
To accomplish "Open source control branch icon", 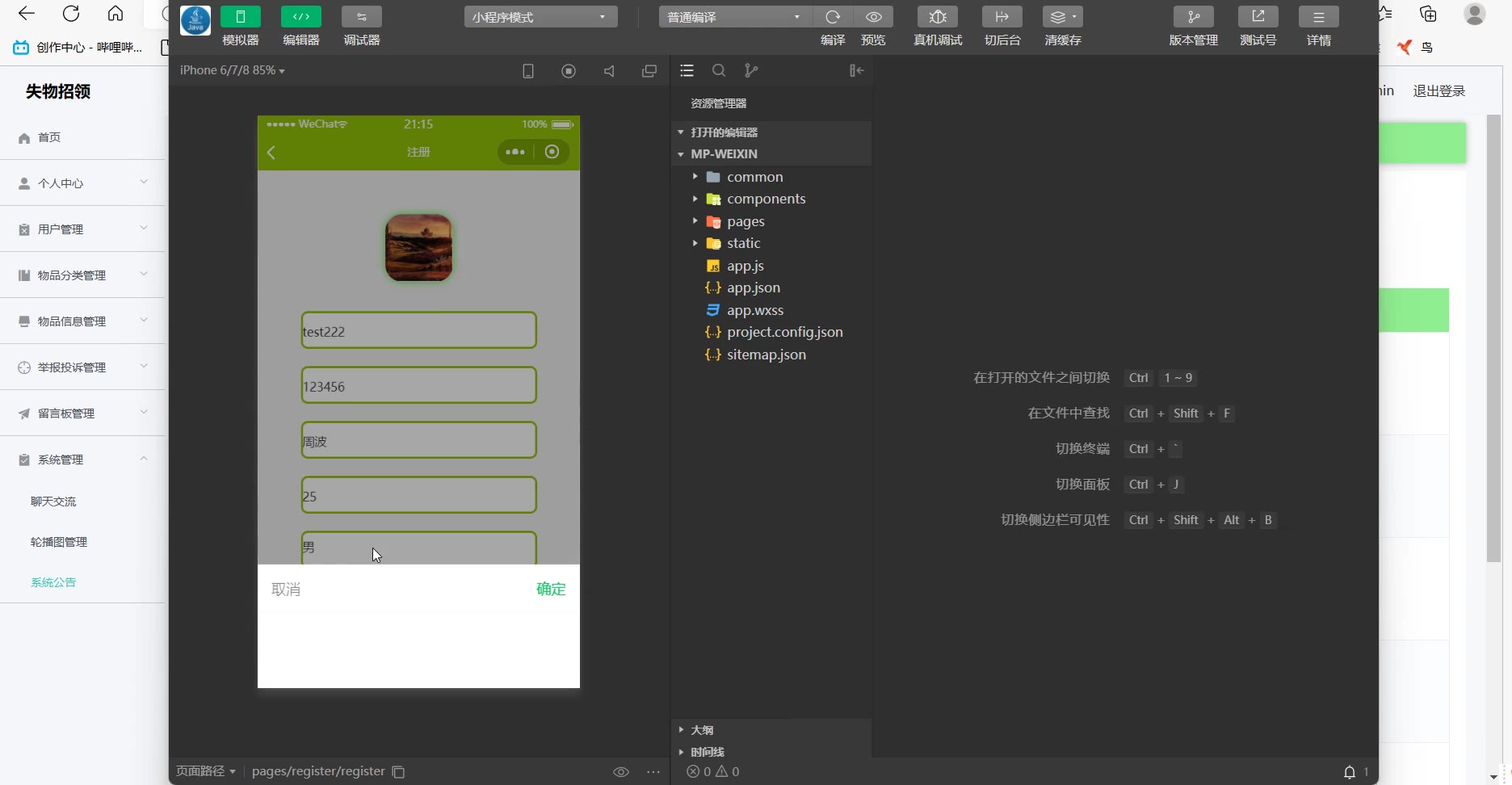I will point(751,71).
